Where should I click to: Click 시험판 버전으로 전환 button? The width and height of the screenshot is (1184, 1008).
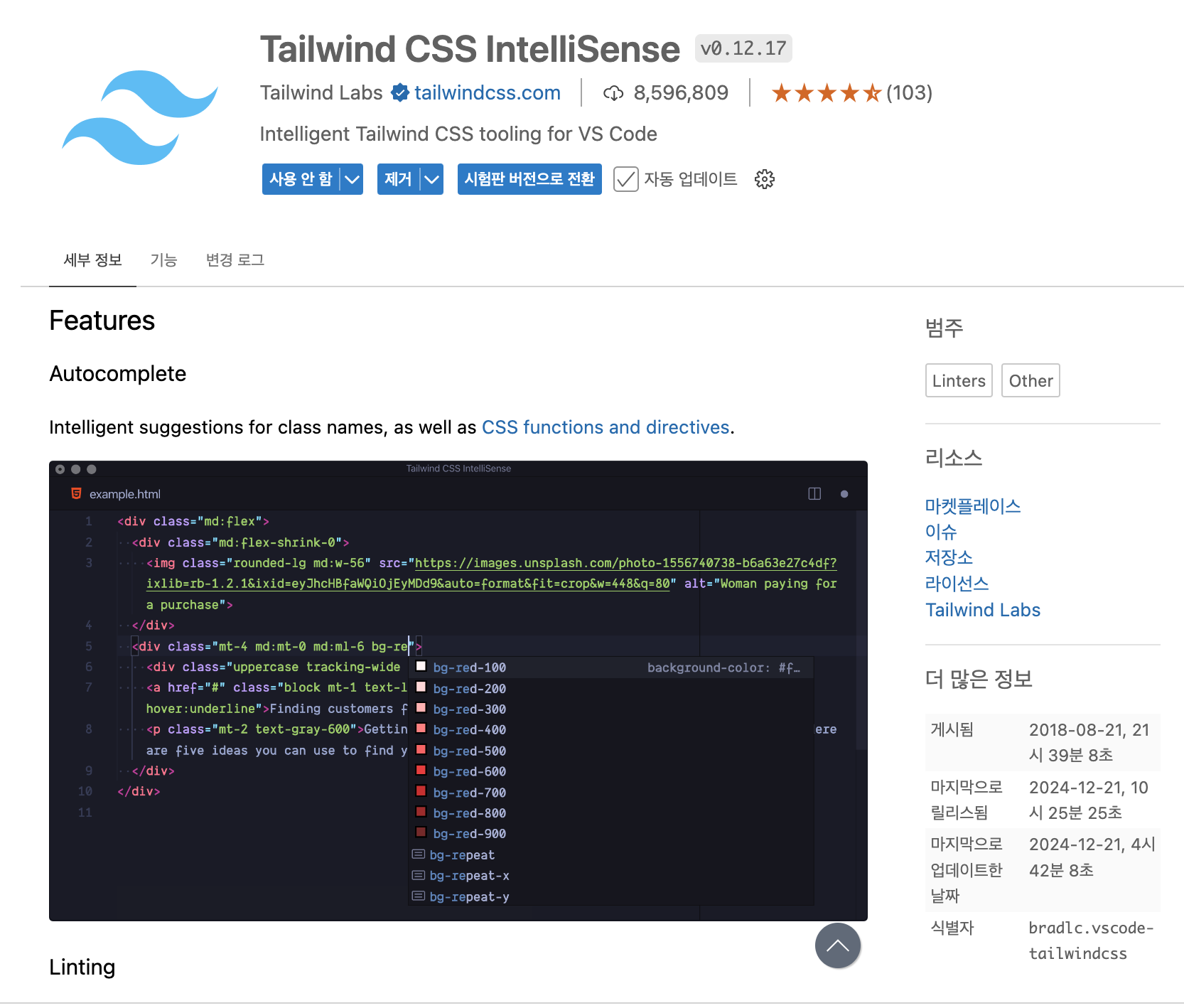[x=529, y=179]
